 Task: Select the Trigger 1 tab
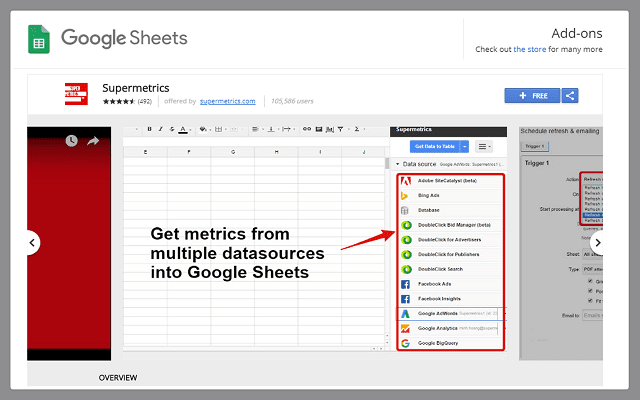(x=535, y=146)
